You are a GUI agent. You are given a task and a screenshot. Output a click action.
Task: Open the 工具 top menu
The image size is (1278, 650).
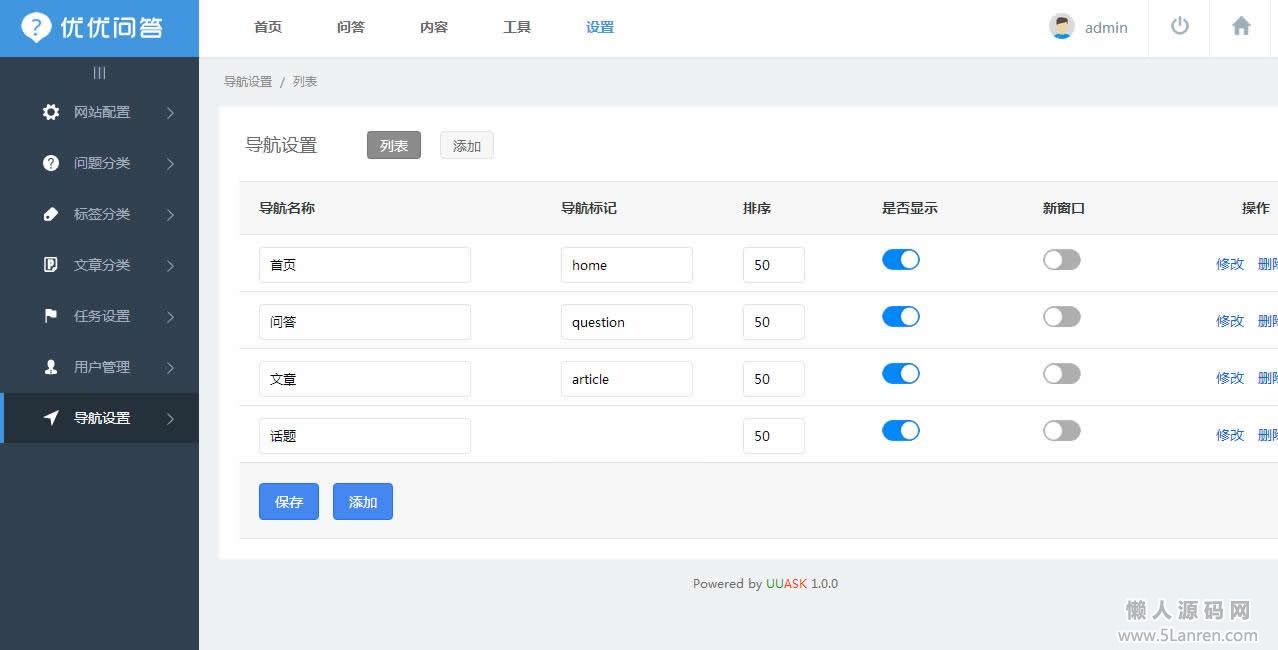516,28
